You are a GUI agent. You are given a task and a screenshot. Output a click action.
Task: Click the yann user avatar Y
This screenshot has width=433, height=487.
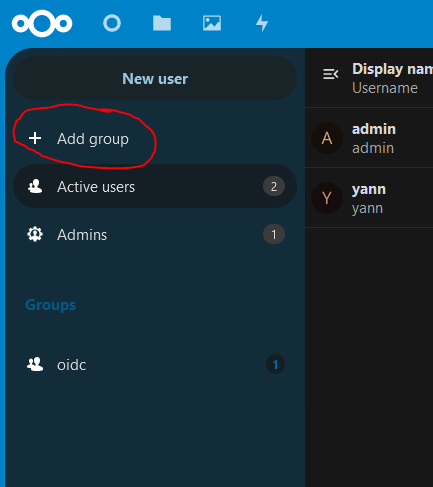[x=327, y=198]
